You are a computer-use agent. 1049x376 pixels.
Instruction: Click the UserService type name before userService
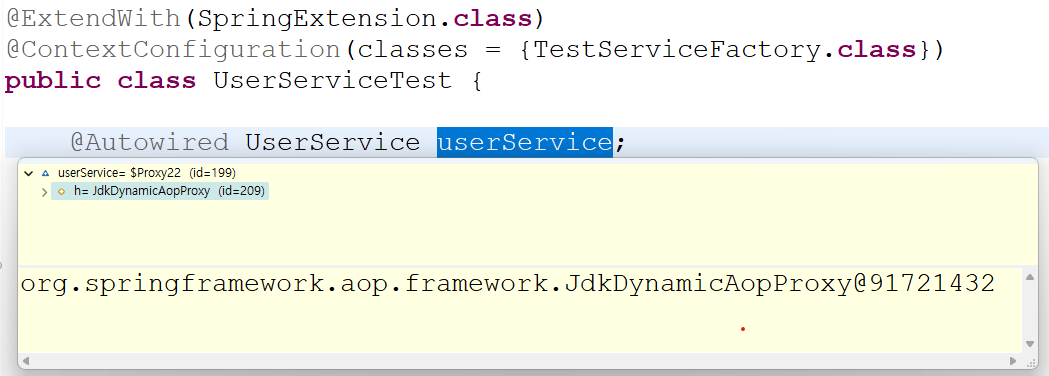tap(332, 143)
